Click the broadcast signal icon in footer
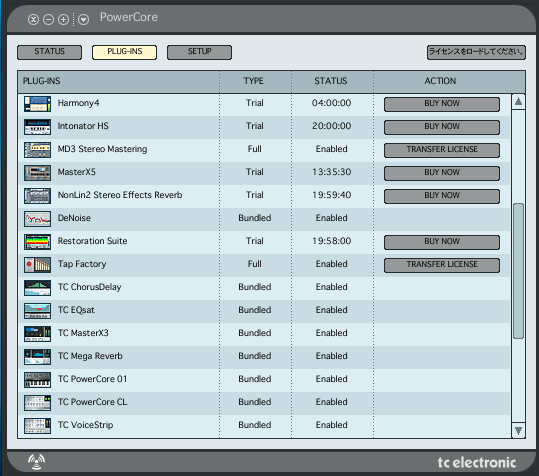Image resolution: width=539 pixels, height=476 pixels. [36, 462]
